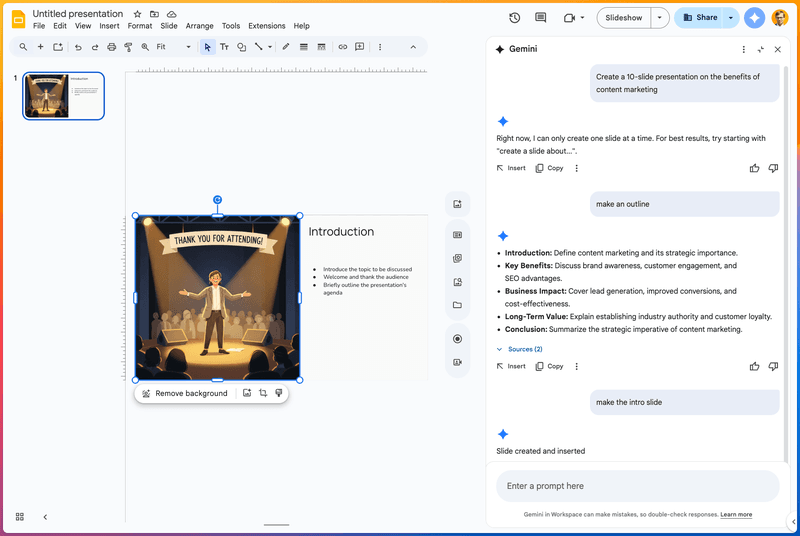
Task: Copy the outline response
Action: (549, 366)
